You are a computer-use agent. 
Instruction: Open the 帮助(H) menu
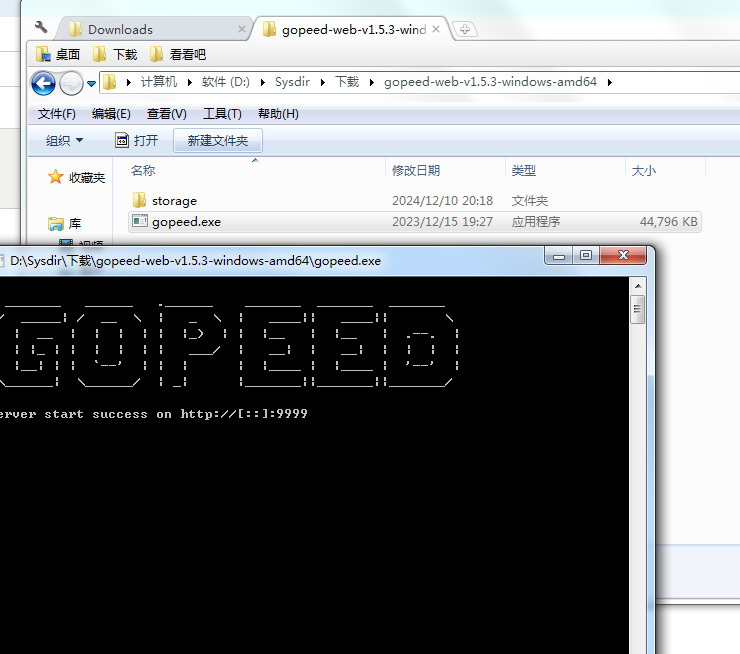[x=278, y=114]
